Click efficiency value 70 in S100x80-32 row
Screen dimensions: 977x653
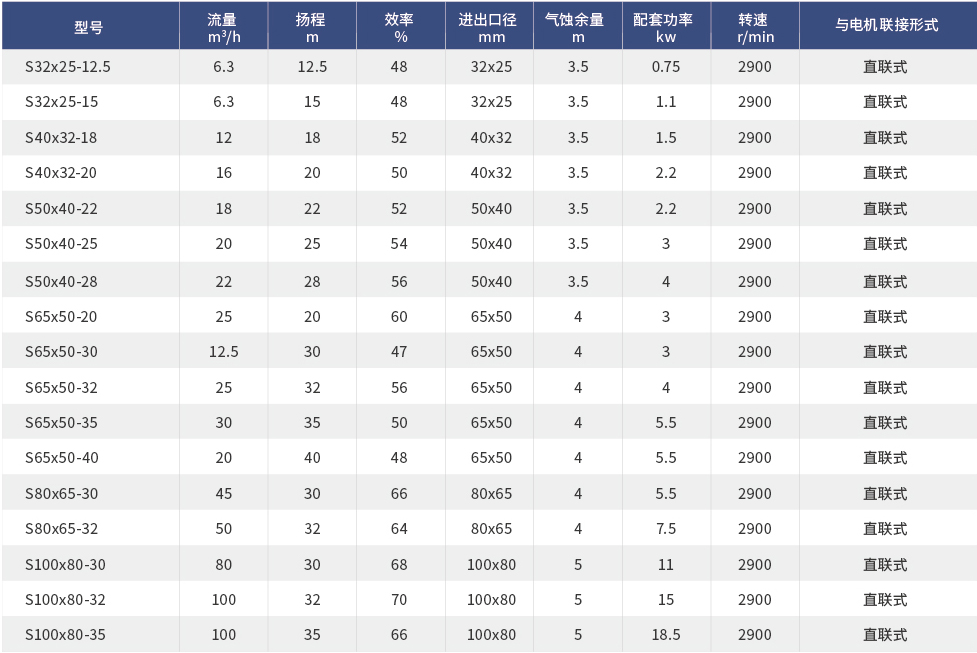click(x=400, y=600)
